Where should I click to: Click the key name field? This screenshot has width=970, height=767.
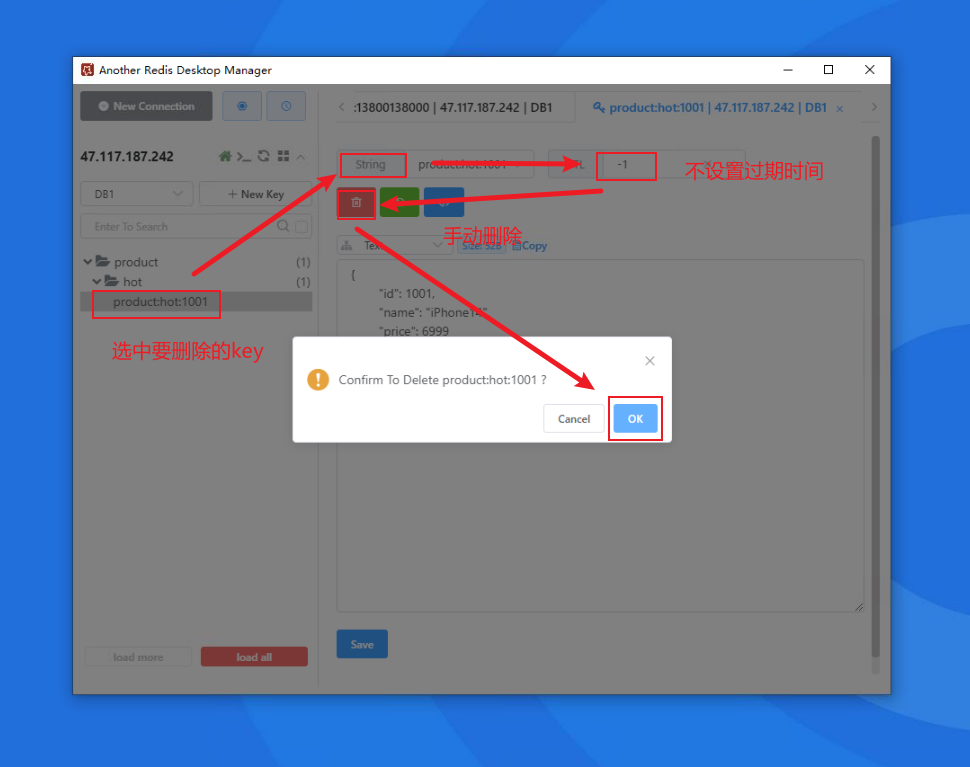pyautogui.click(x=471, y=165)
